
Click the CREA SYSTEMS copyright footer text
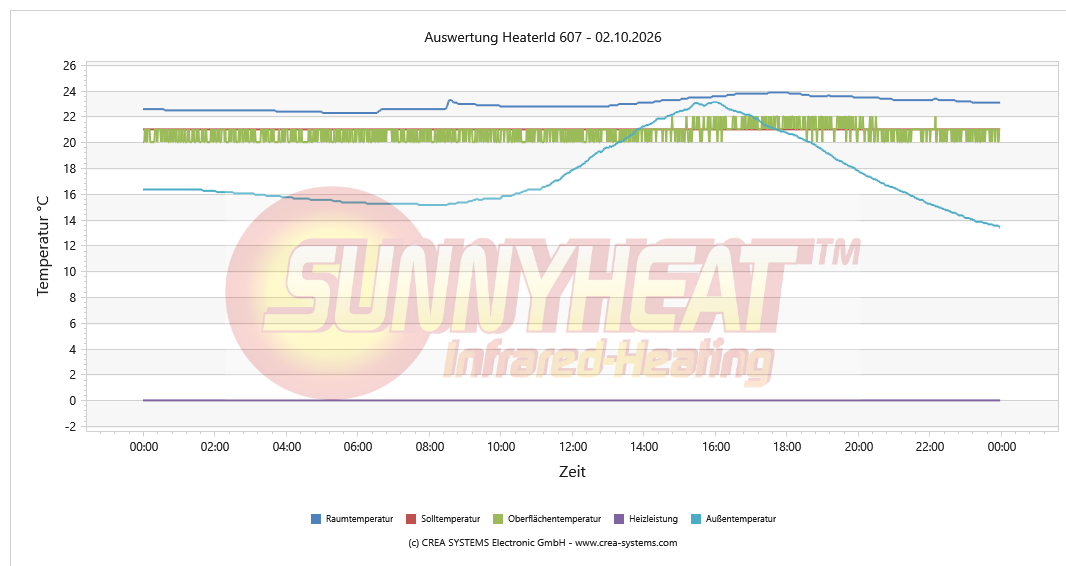[543, 543]
